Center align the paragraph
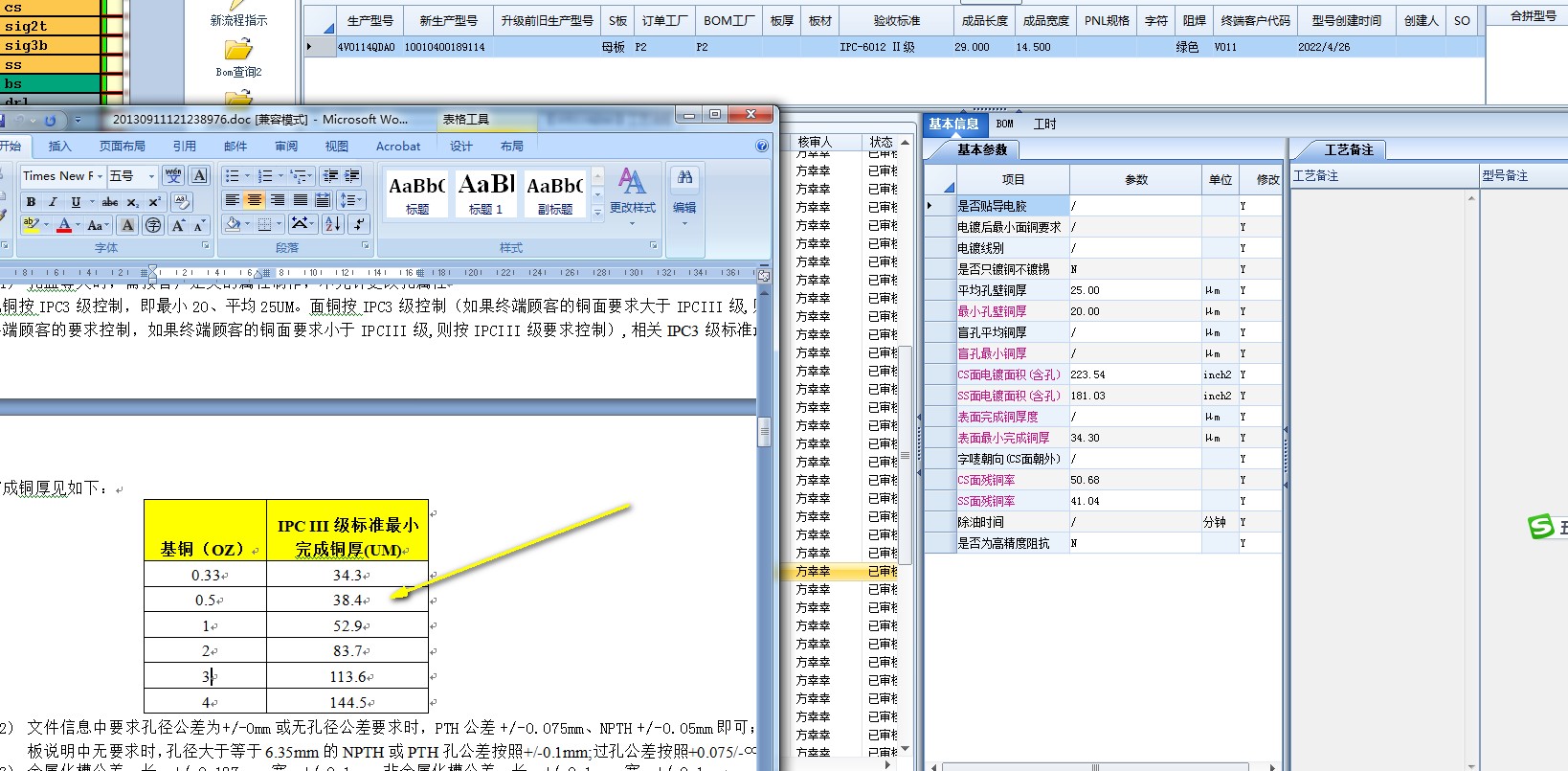Image resolution: width=1568 pixels, height=771 pixels. coord(254,200)
